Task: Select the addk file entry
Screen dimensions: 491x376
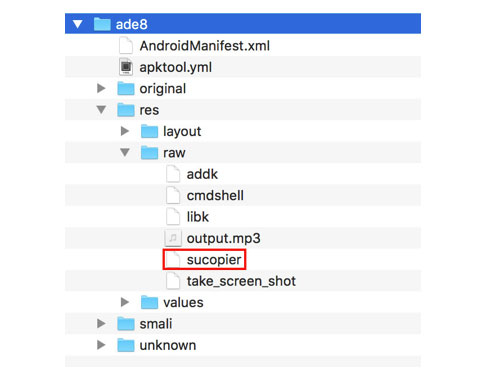Action: click(243, 174)
